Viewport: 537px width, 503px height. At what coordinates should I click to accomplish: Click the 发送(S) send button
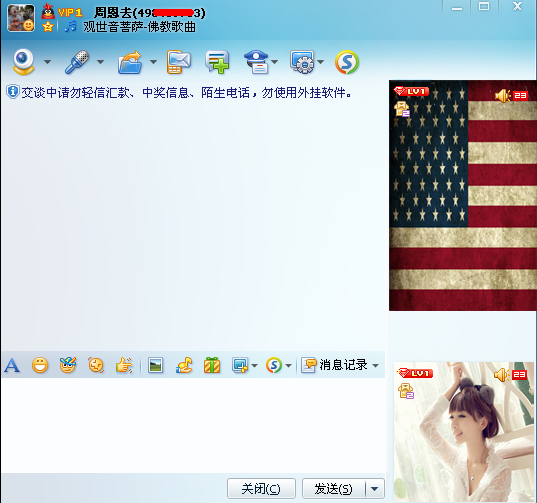pyautogui.click(x=333, y=489)
